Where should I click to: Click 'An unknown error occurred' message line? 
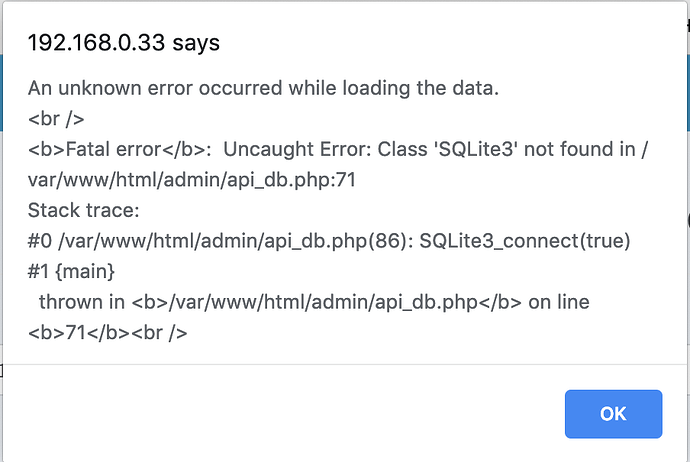tap(263, 88)
